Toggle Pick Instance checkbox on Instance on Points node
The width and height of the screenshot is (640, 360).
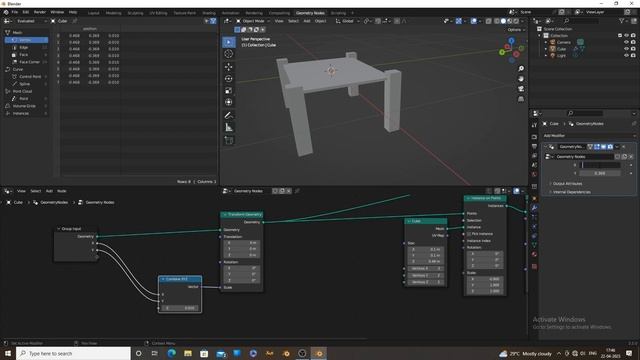469,234
